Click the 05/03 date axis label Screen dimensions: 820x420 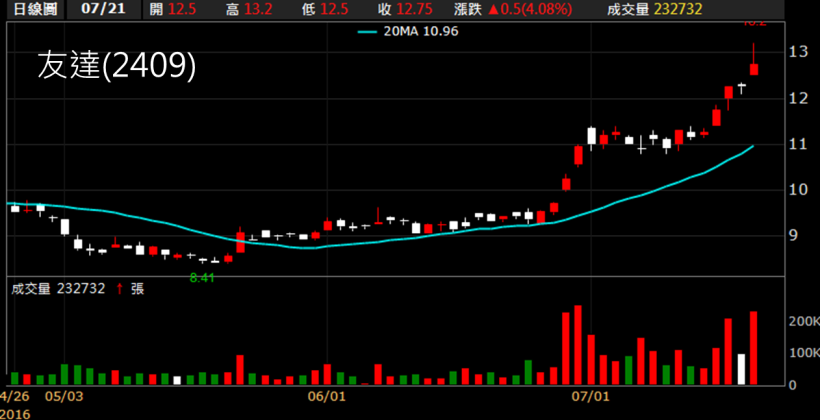coord(64,397)
